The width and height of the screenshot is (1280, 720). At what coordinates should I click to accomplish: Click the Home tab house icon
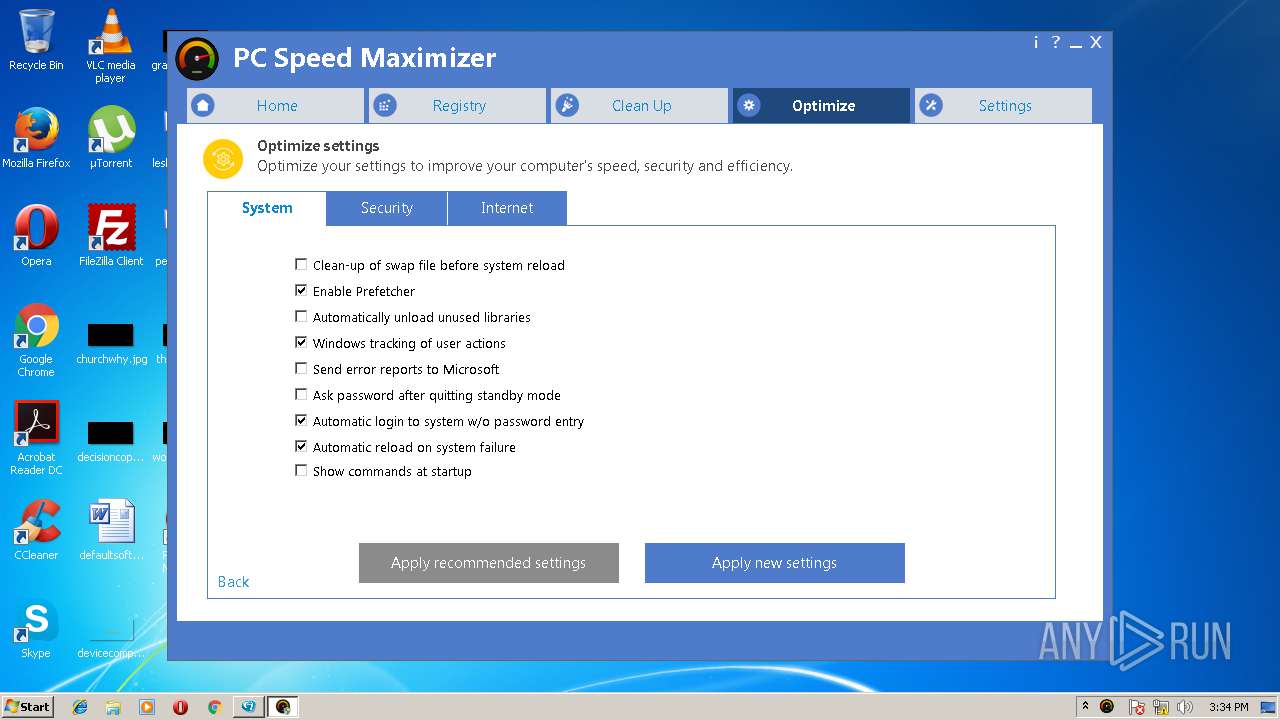203,106
